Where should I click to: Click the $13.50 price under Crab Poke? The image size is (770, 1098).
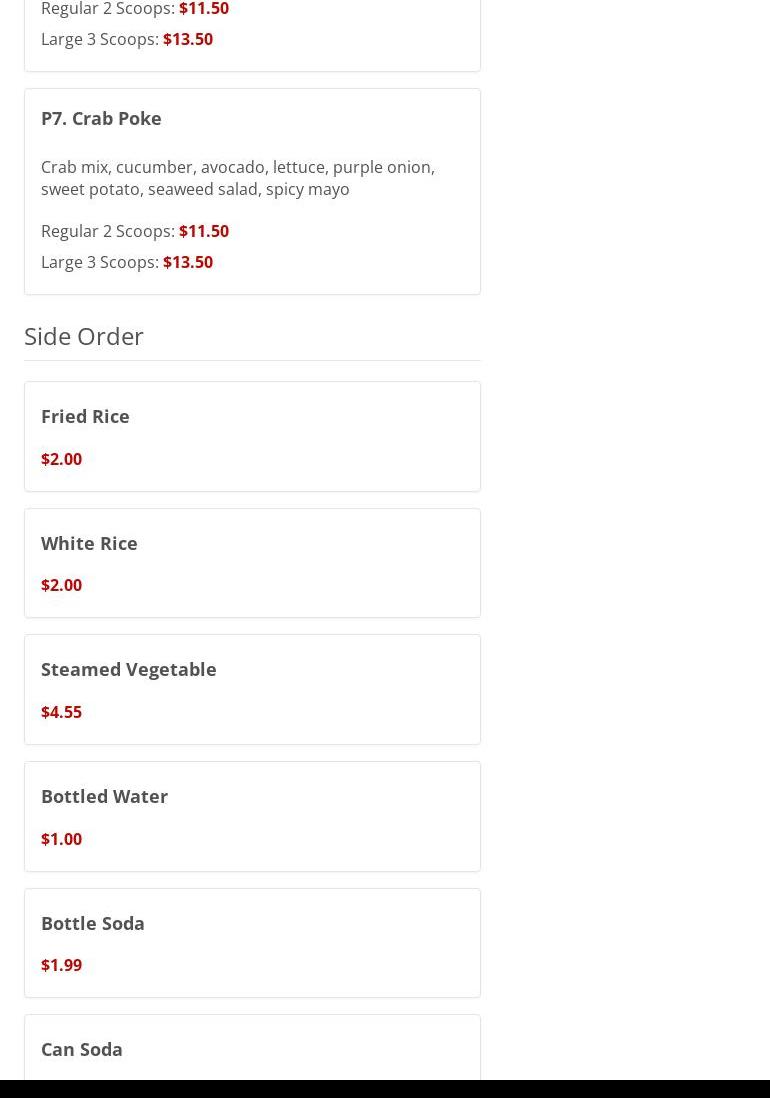[x=188, y=262]
